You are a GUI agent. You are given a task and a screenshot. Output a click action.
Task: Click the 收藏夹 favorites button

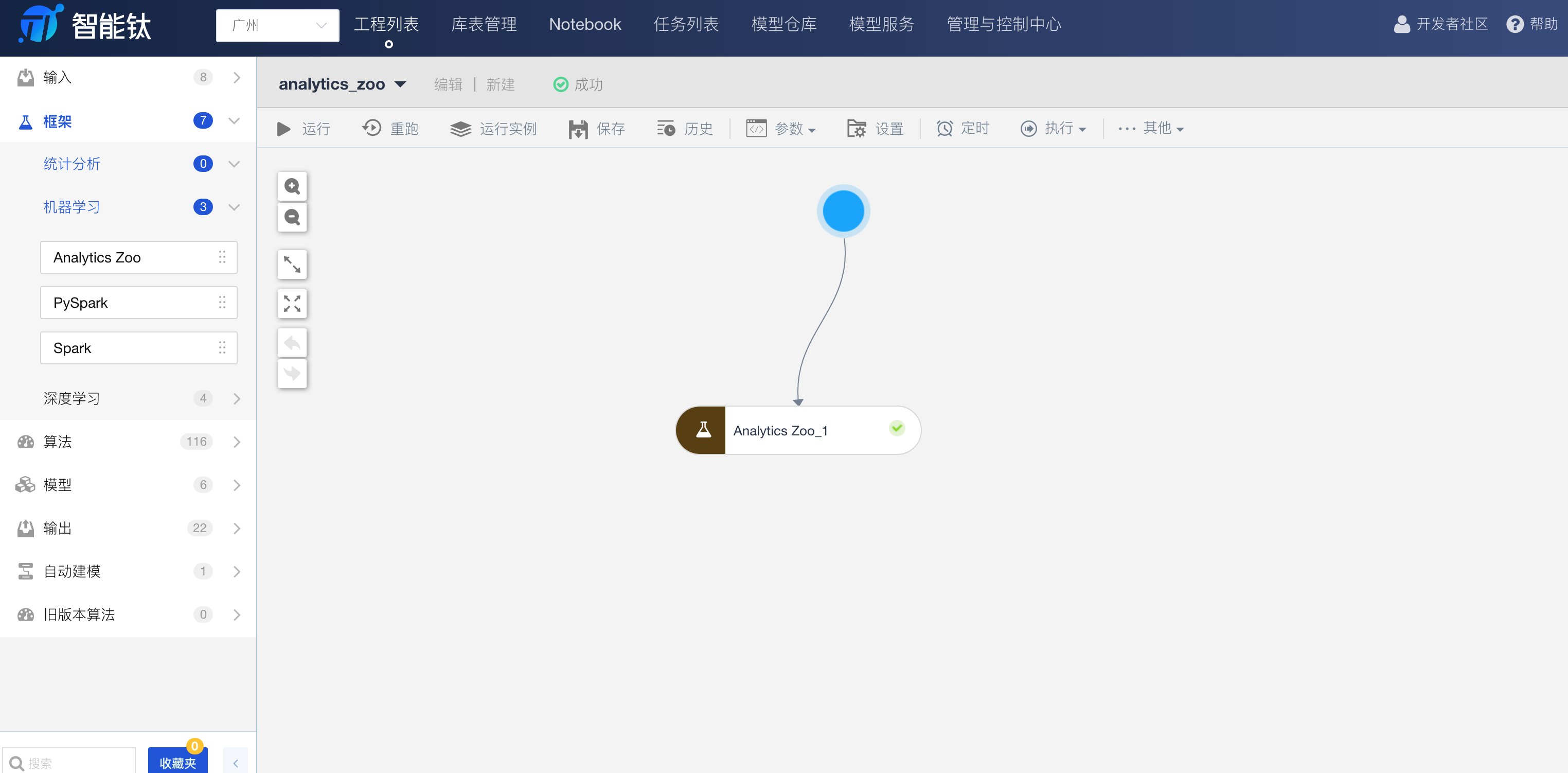178,762
